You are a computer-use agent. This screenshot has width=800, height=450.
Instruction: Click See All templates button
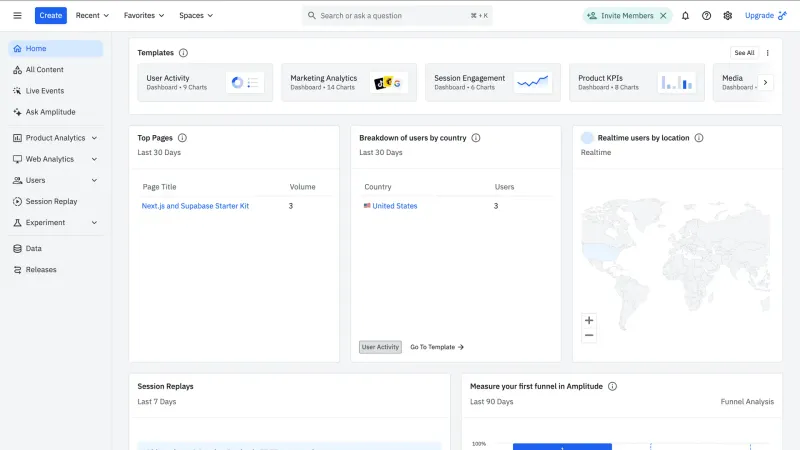[744, 53]
